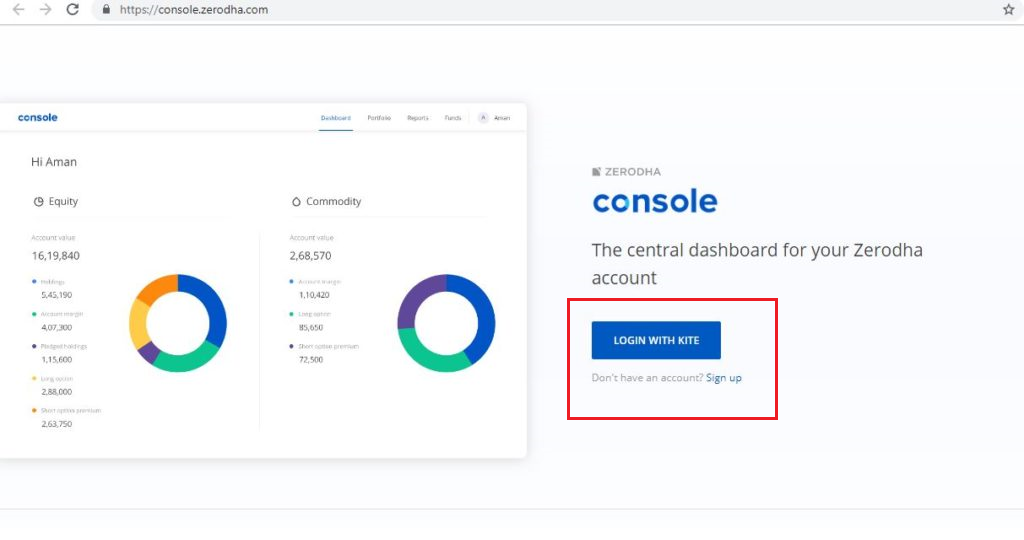Click the avatar circle with letter A

click(483, 118)
